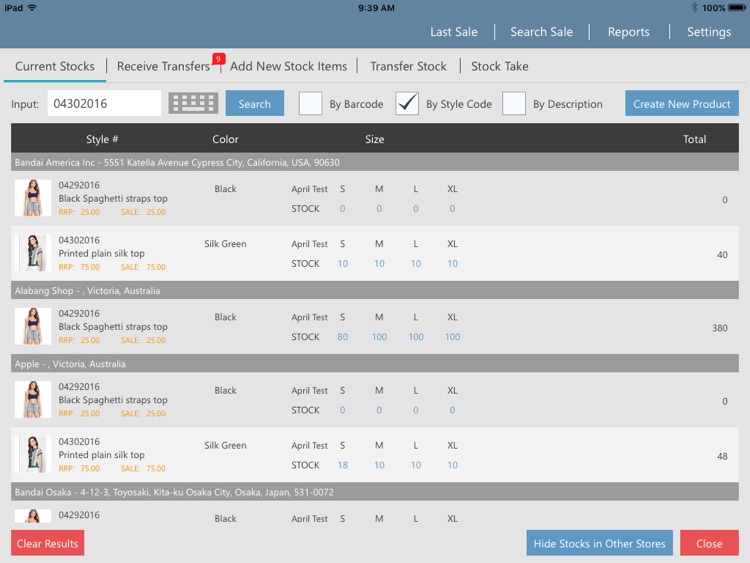The height and width of the screenshot is (563, 750).
Task: Click Hide Stocks in Other Stores
Action: [599, 543]
